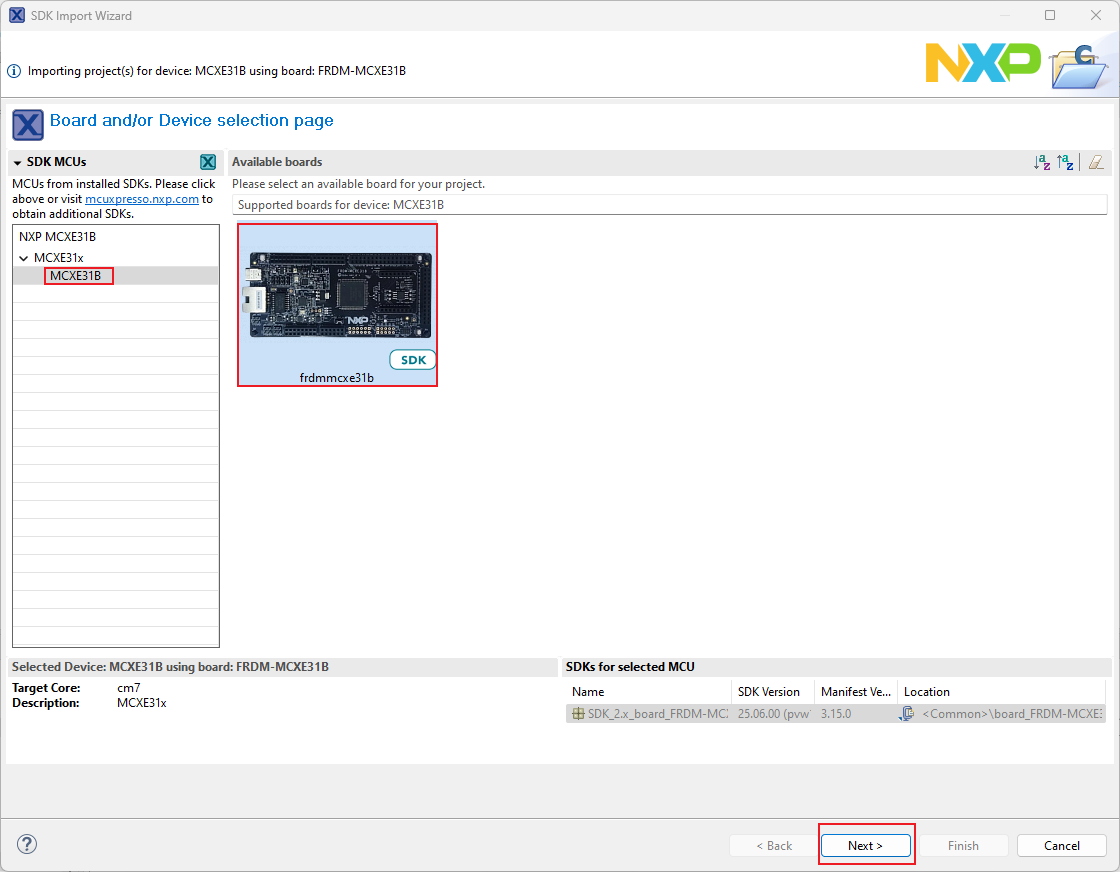Select the SDK_2.x_board_FRDM-MC row
The height and width of the screenshot is (872, 1120).
650,714
